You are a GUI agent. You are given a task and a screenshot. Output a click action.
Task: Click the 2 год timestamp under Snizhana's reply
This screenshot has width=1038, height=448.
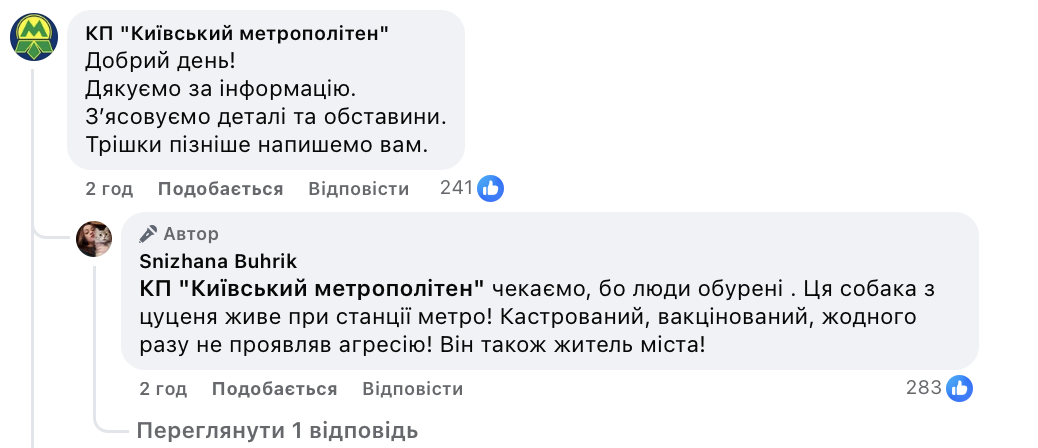163,389
